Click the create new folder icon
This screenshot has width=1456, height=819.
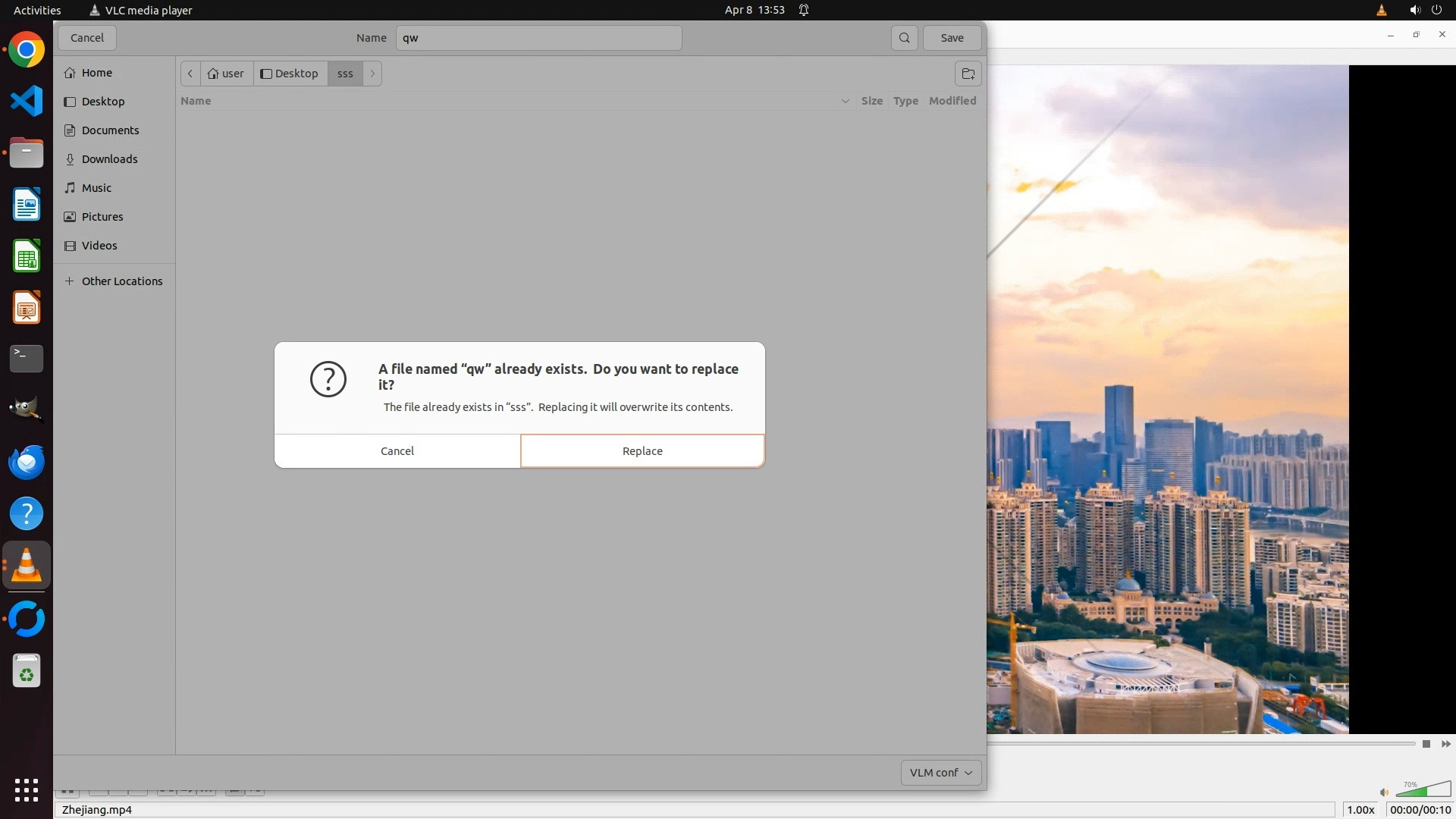coord(968,74)
